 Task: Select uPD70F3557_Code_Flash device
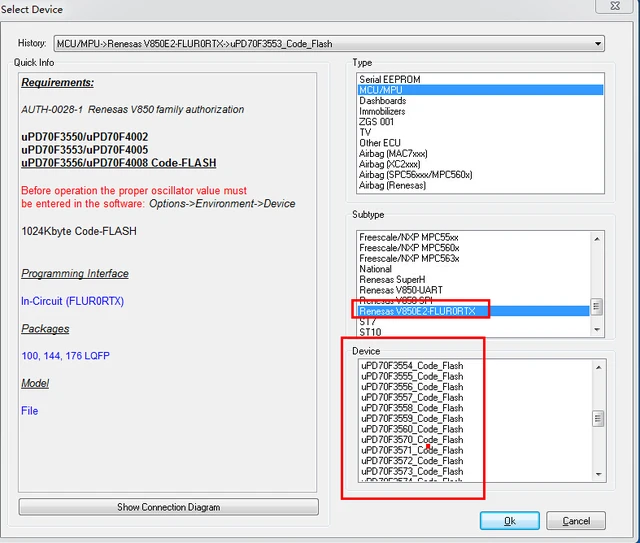click(x=475, y=397)
